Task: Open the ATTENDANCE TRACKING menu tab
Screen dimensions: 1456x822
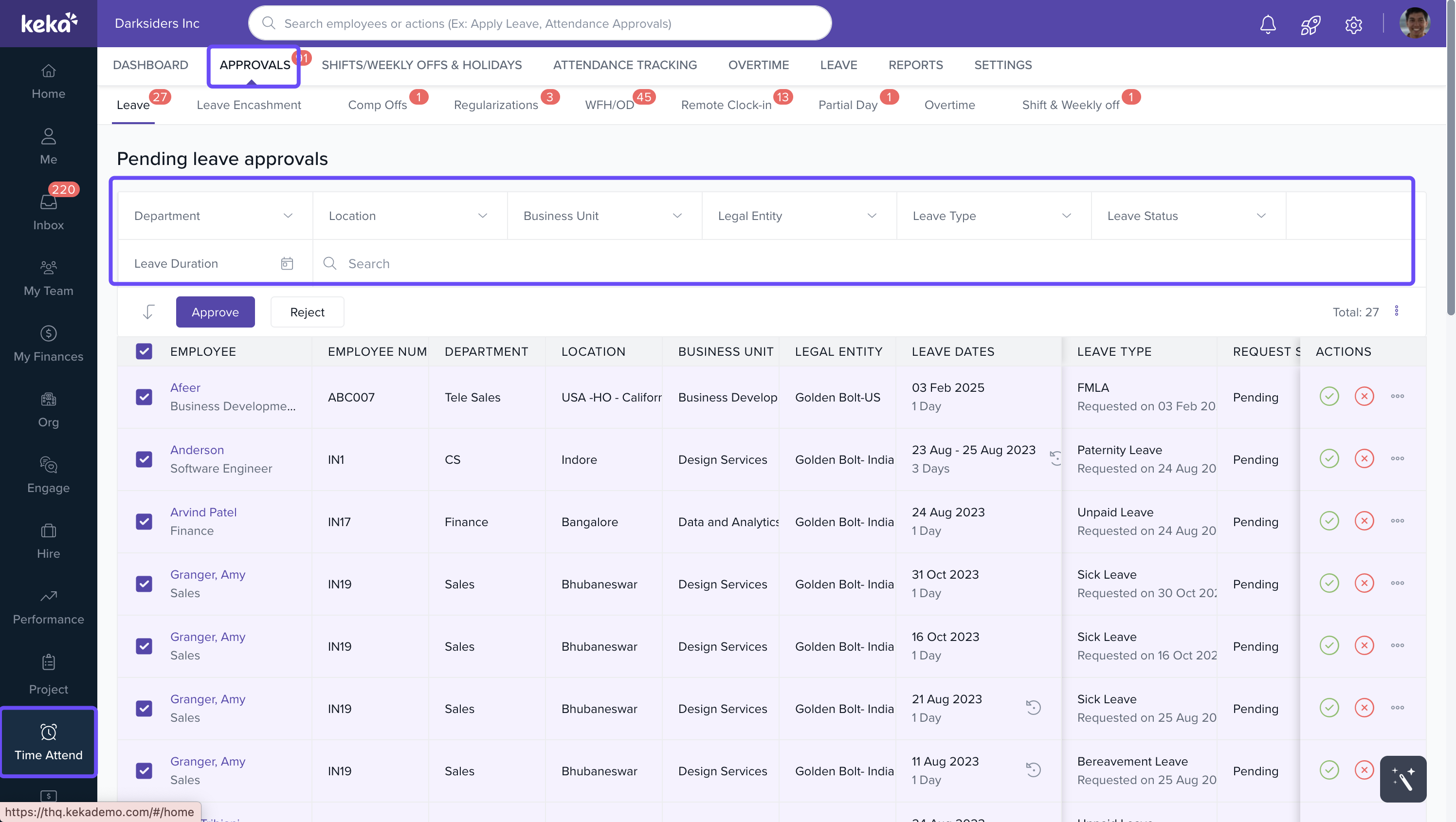Action: point(624,65)
